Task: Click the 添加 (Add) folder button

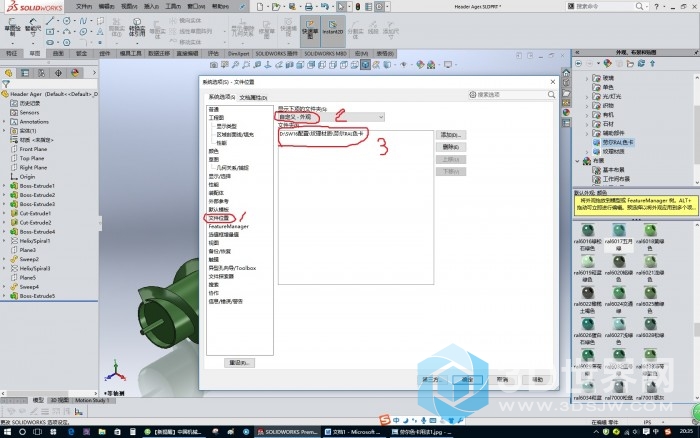Action: click(x=451, y=134)
